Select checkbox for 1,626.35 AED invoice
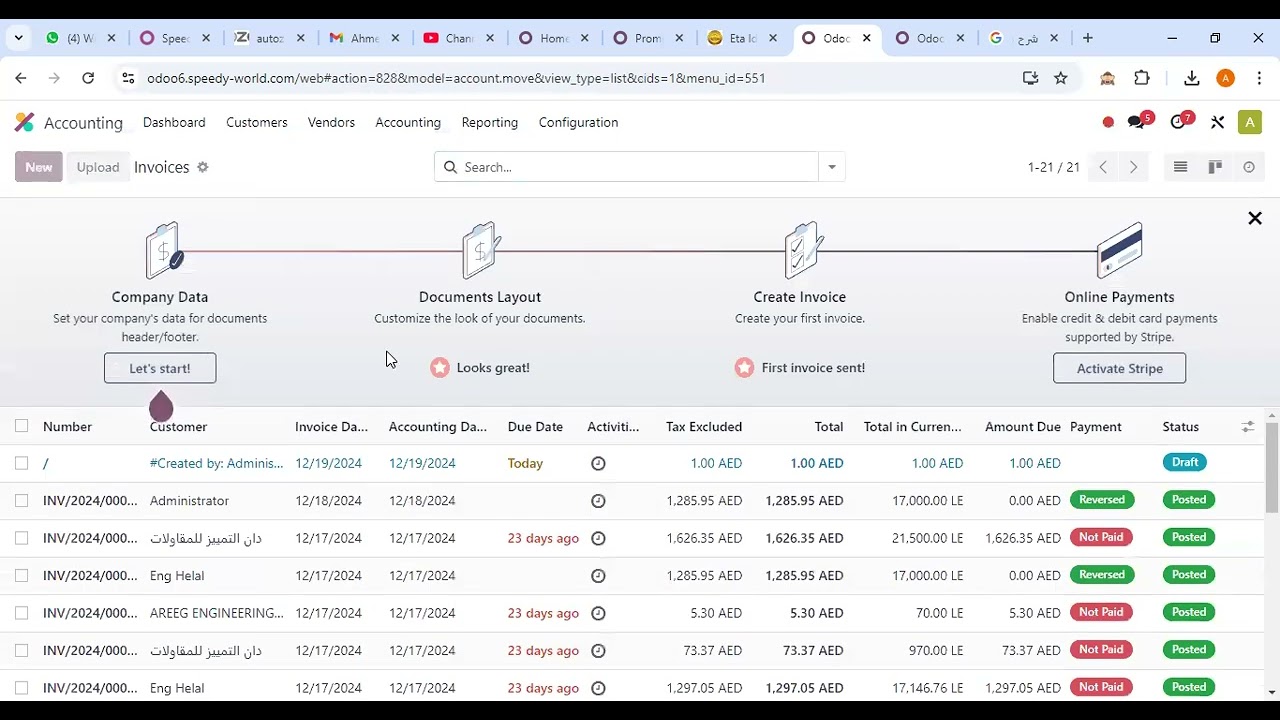The height and width of the screenshot is (720, 1280). pyautogui.click(x=21, y=538)
